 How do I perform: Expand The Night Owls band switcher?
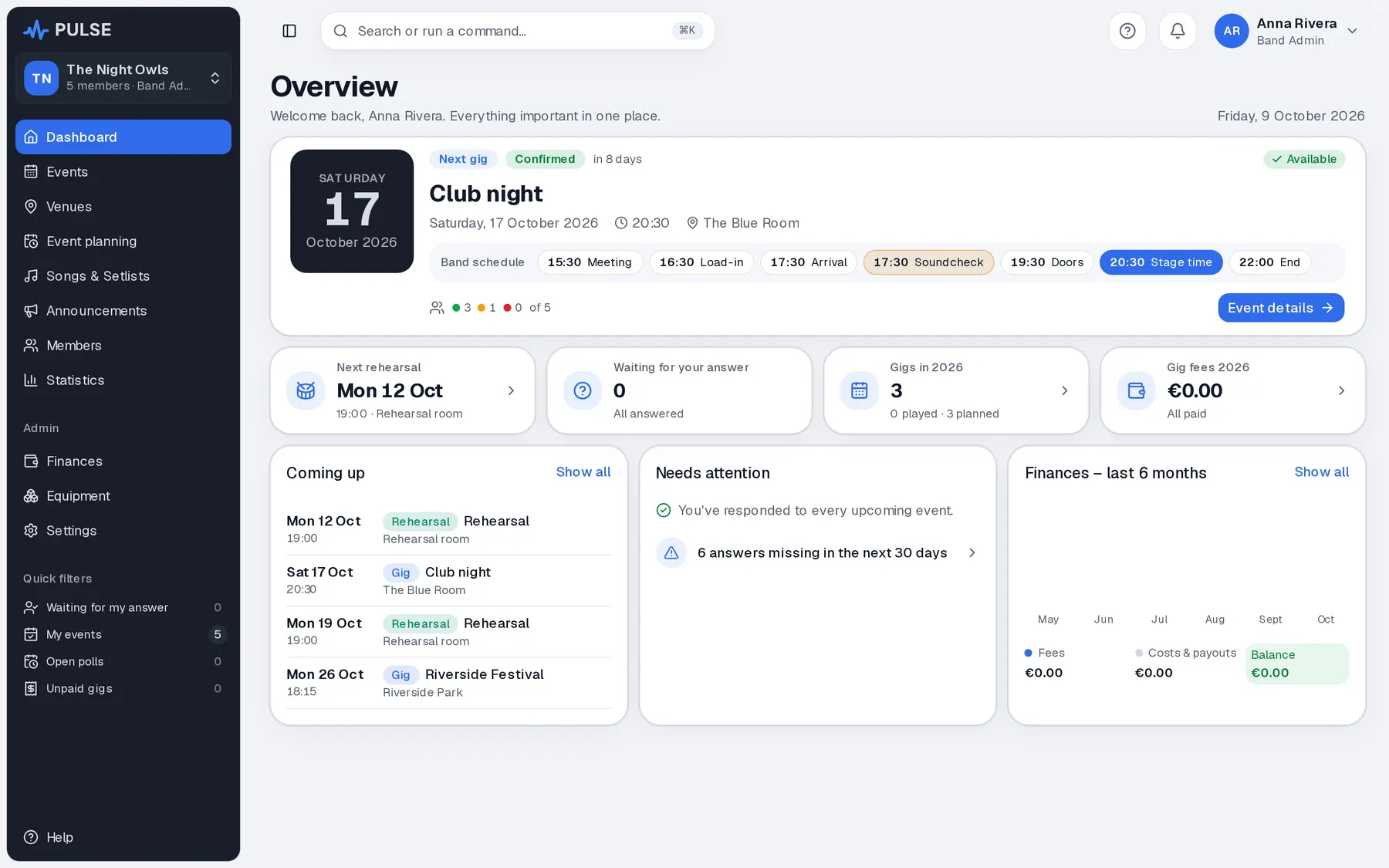(123, 78)
